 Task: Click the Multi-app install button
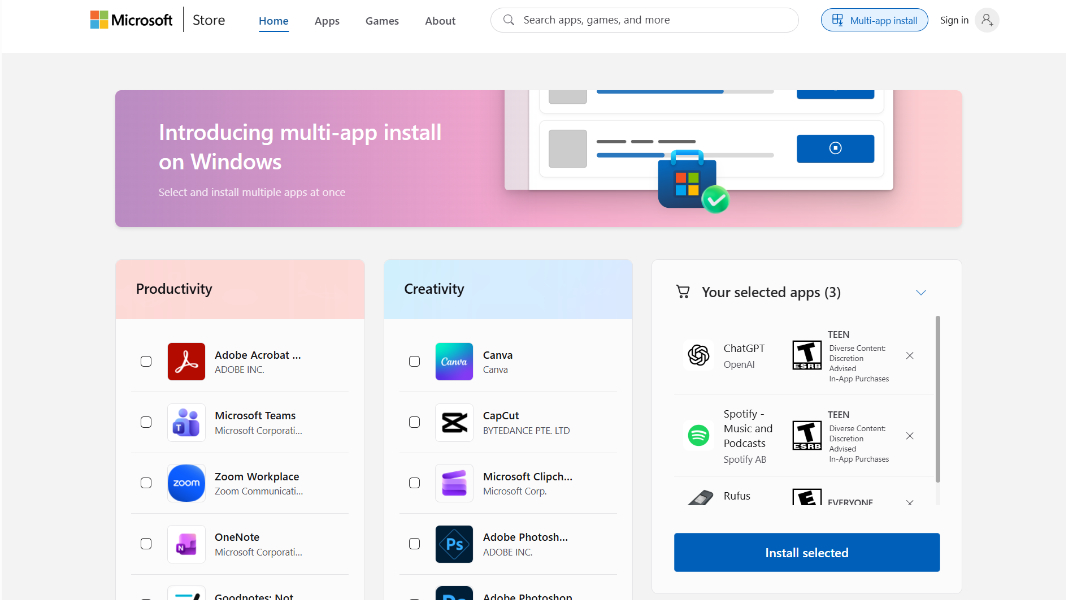point(874,19)
